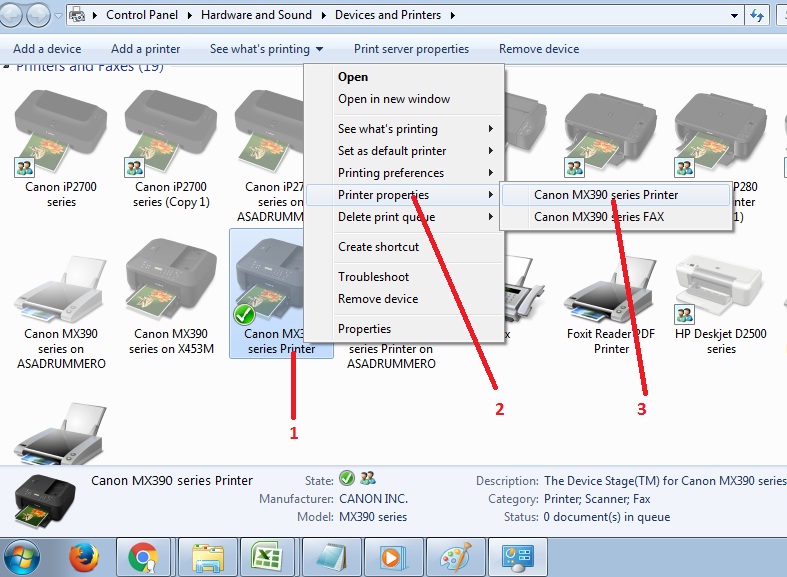
Task: Choose Open in new window
Action: tap(394, 99)
